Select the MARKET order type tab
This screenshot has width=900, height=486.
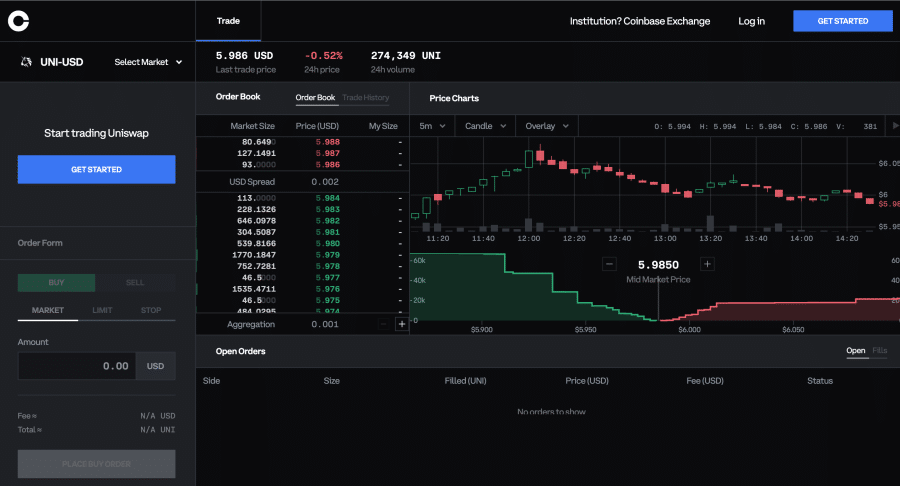click(48, 310)
